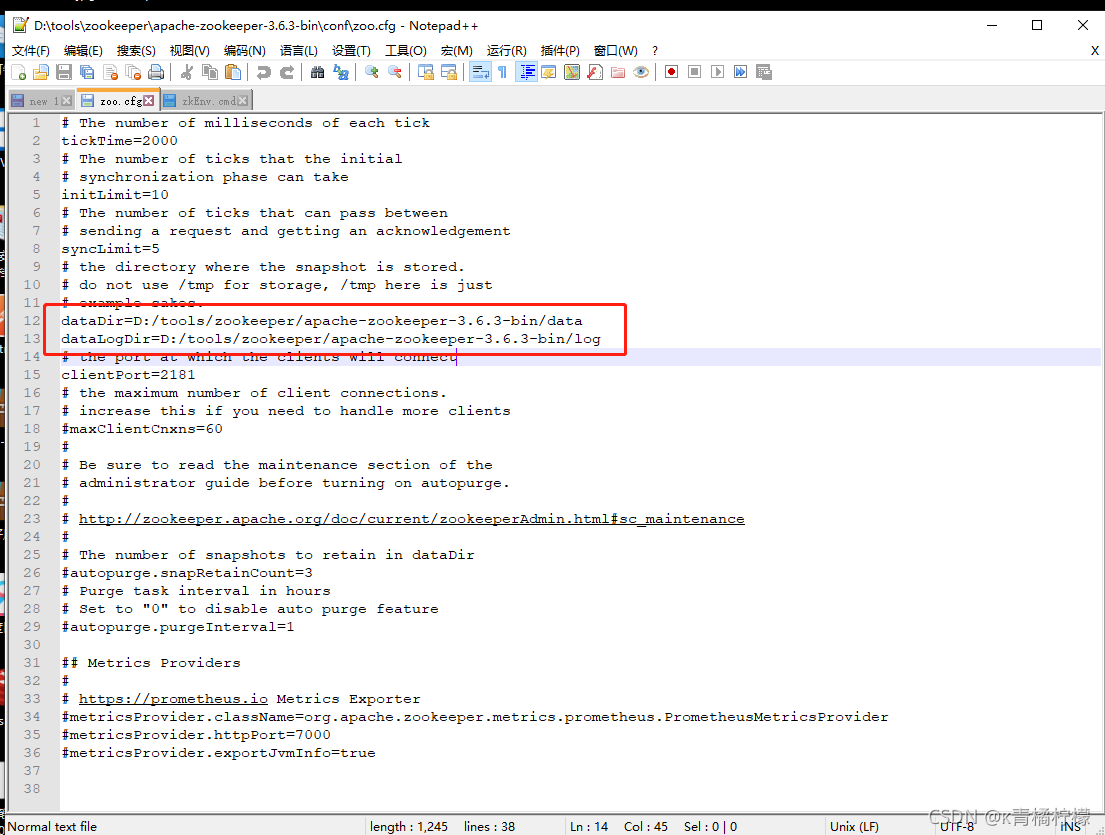
Task: Open the ? help menu
Action: 655,51
